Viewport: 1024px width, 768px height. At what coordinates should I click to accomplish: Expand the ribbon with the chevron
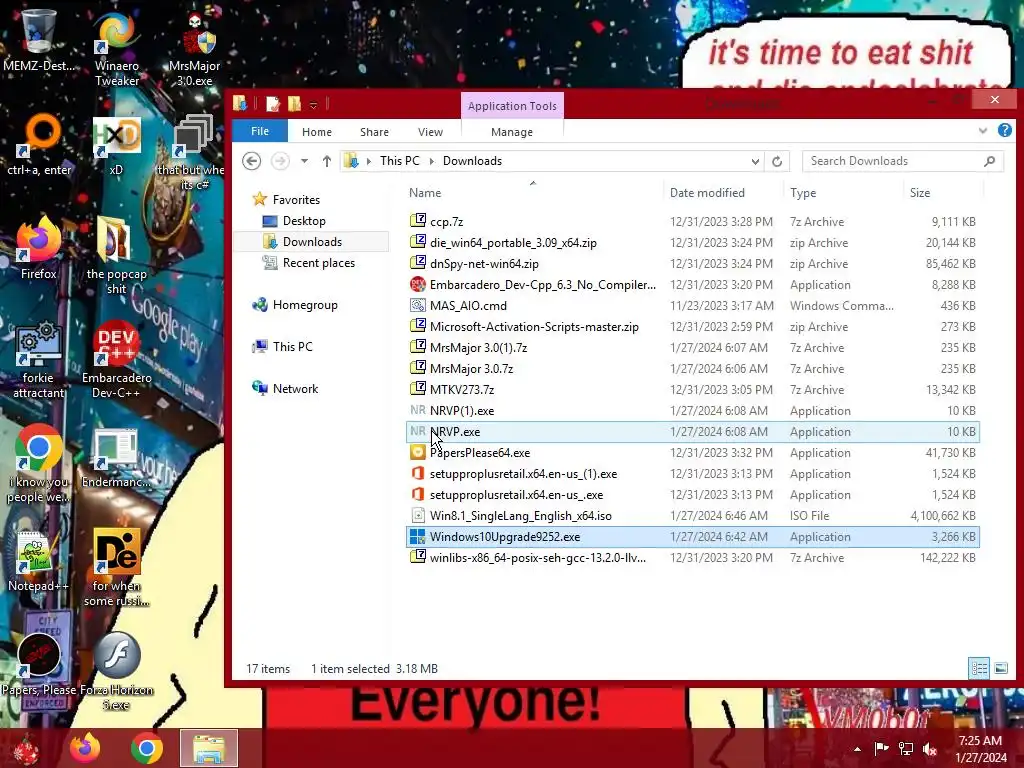point(983,131)
